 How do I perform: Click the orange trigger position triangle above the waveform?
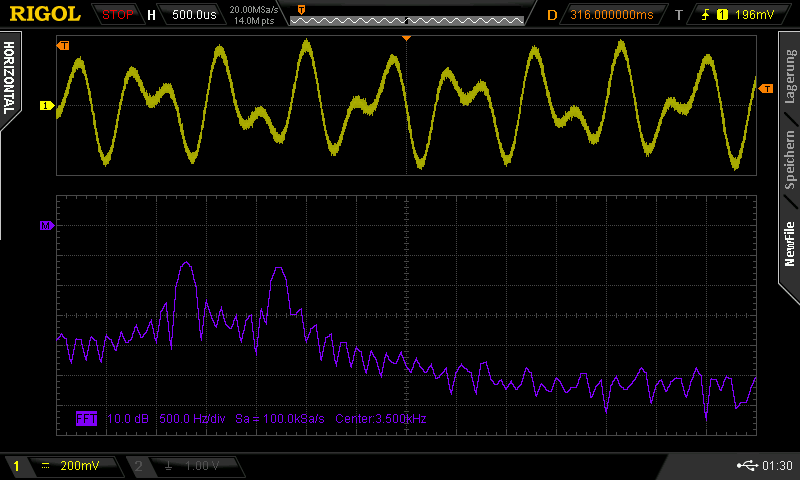406,38
